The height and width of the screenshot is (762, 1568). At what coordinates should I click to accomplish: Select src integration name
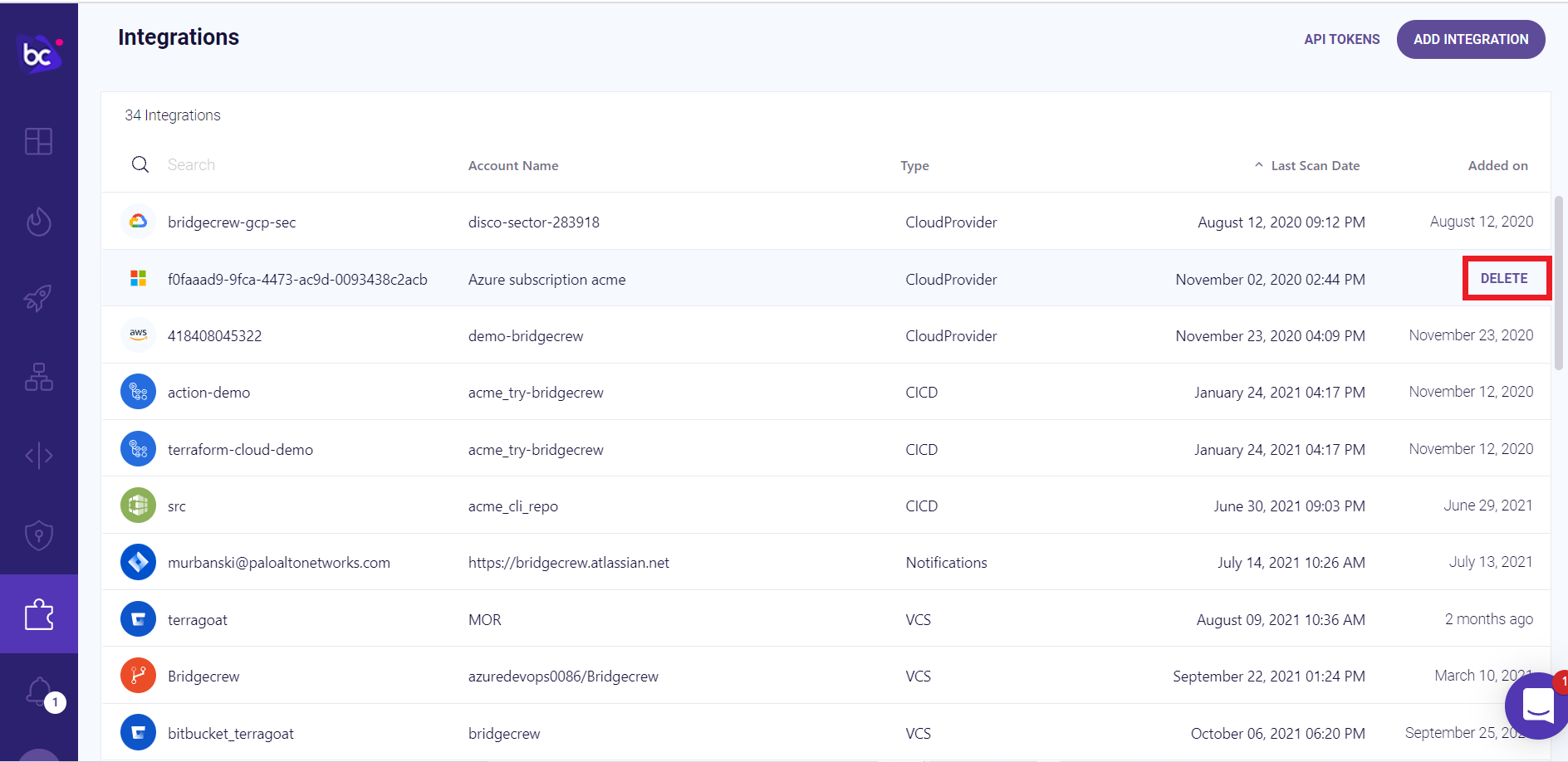177,506
